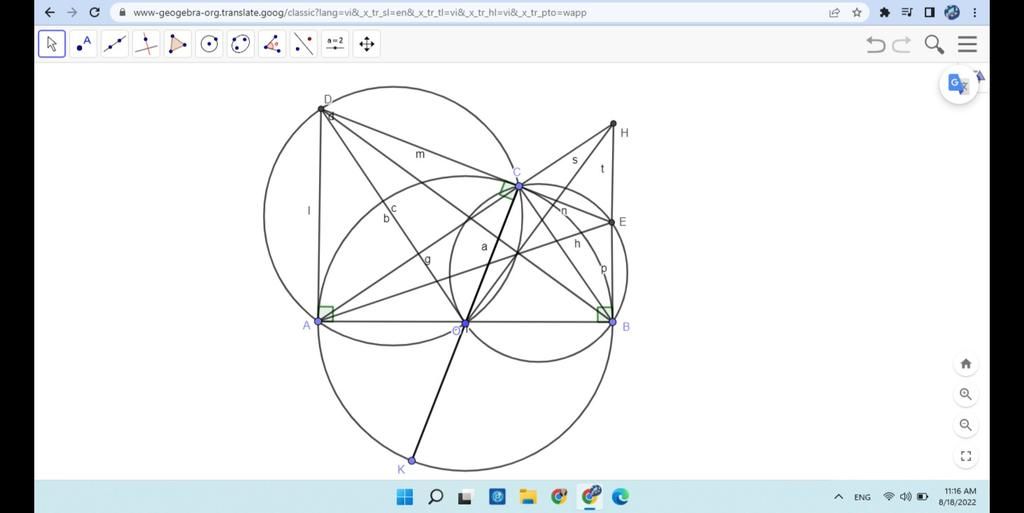
Task: Select the Perpendicular Line tool
Action: pyautogui.click(x=146, y=44)
